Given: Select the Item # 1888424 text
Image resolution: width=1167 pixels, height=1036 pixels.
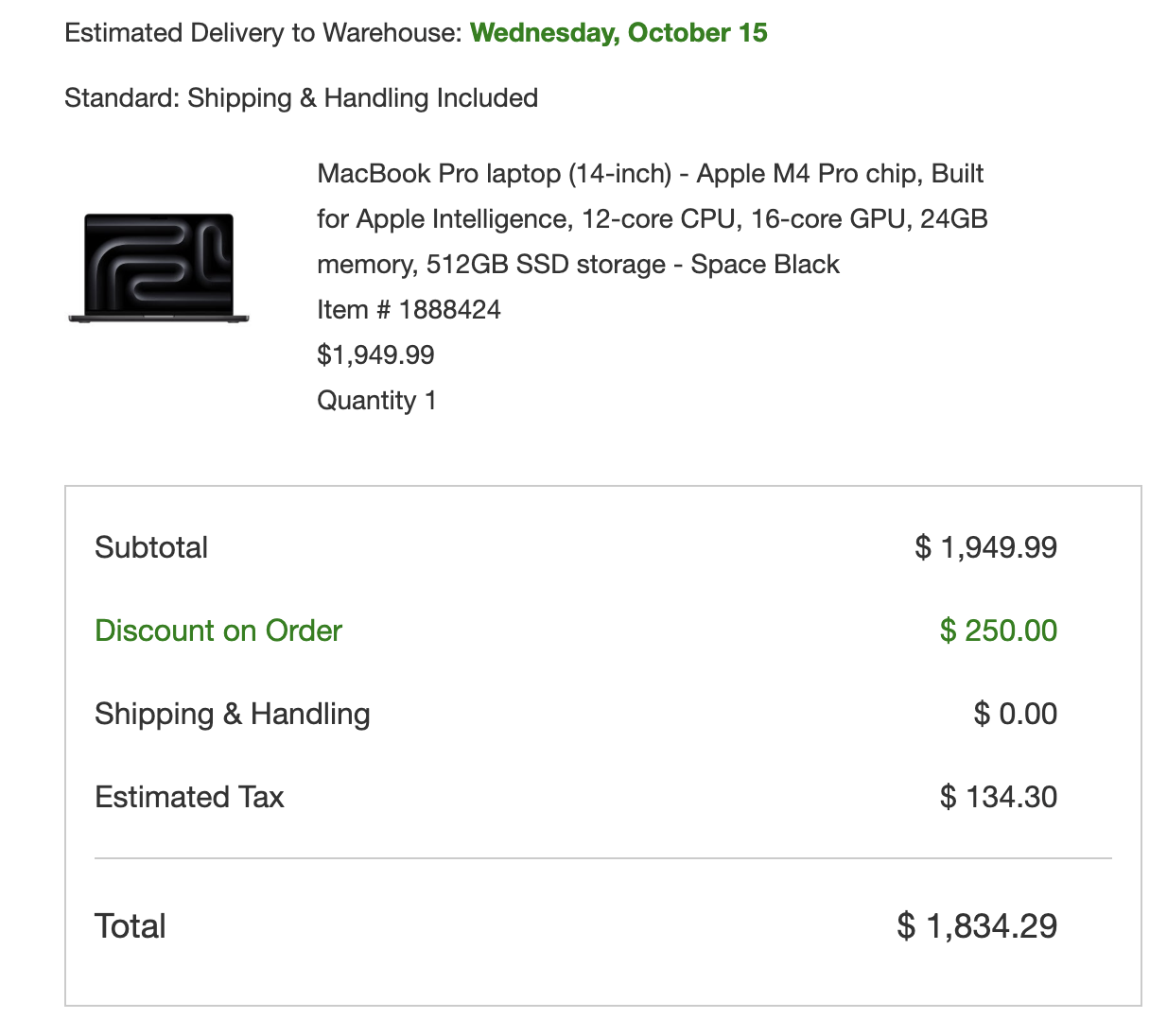Looking at the screenshot, I should click(409, 310).
